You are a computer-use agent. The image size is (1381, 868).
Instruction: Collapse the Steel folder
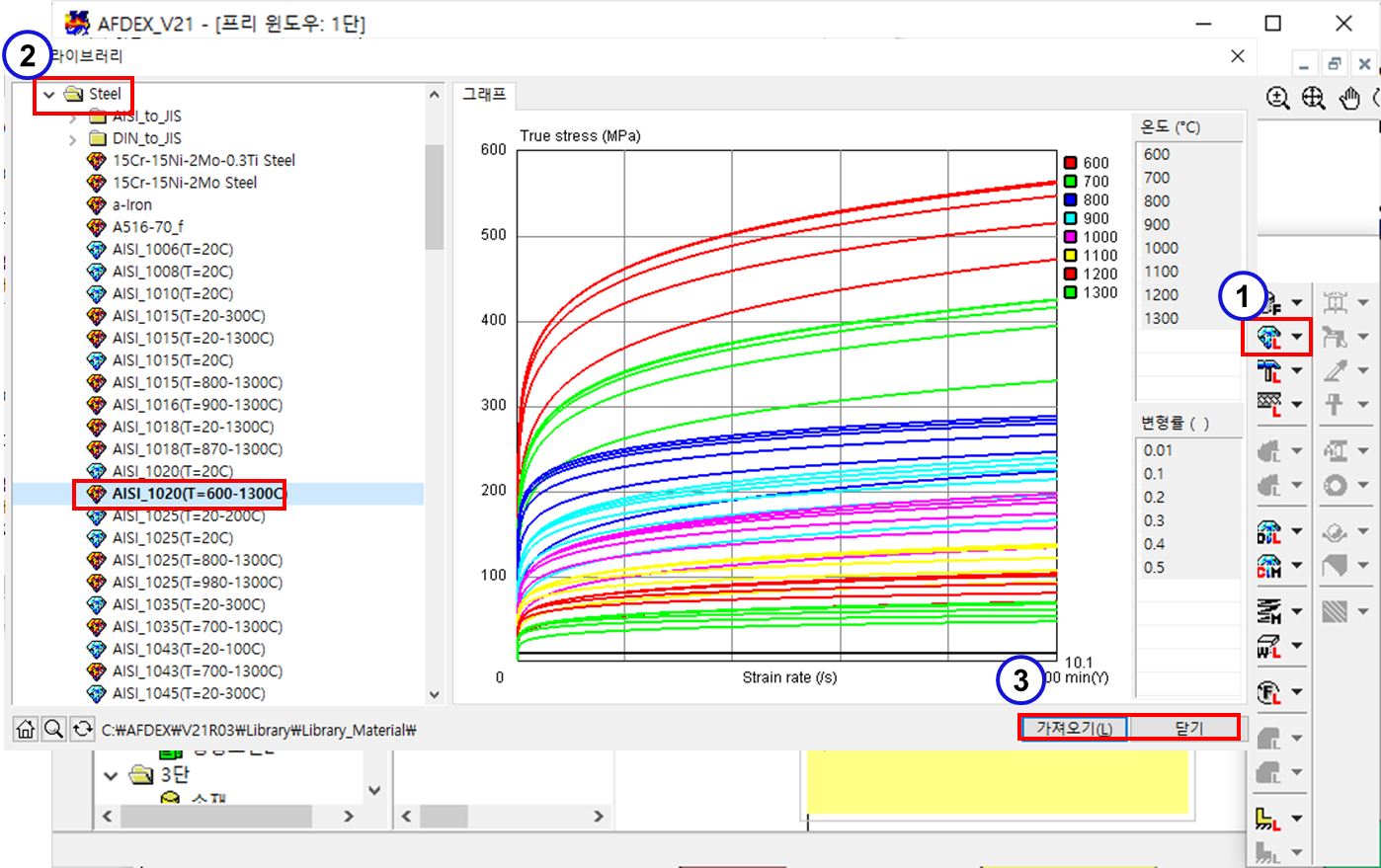coord(48,95)
